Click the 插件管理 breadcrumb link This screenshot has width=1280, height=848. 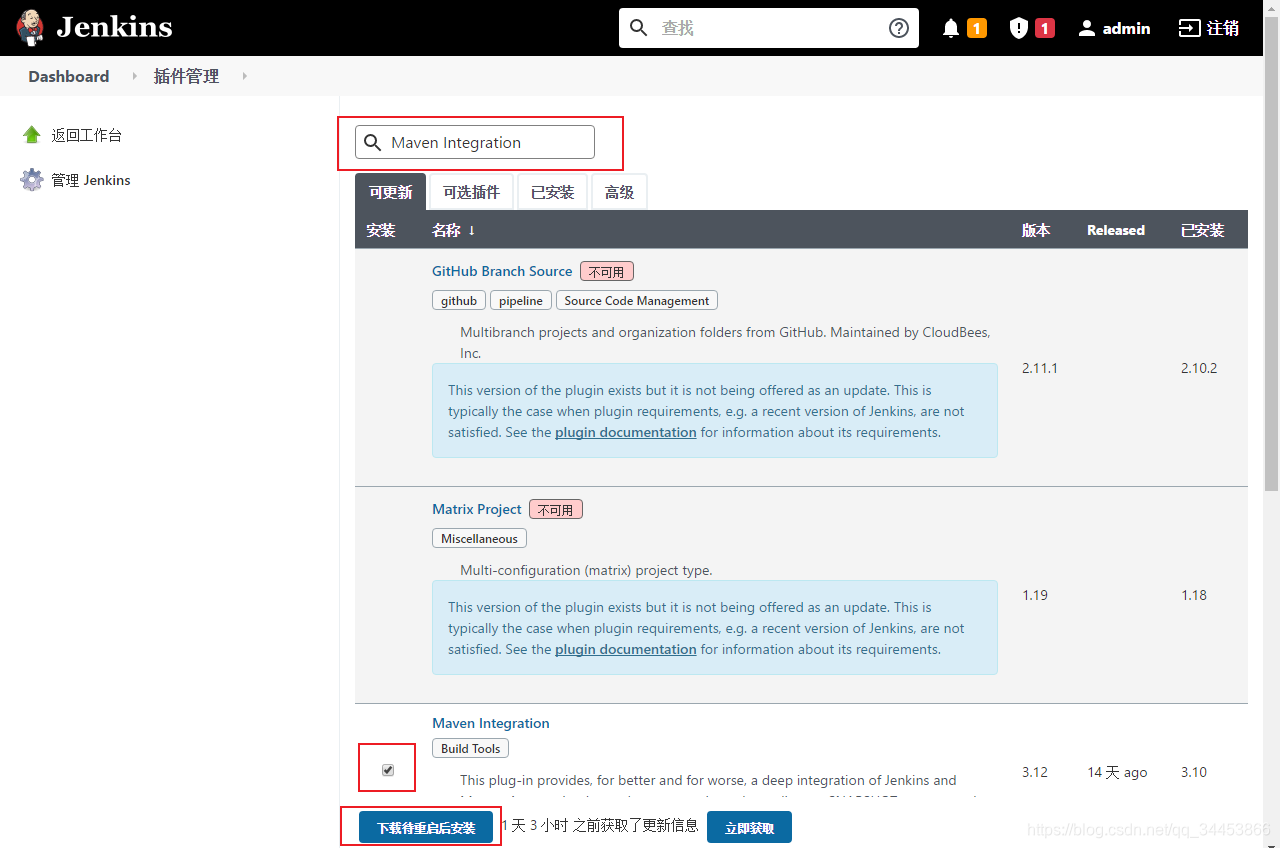point(186,77)
